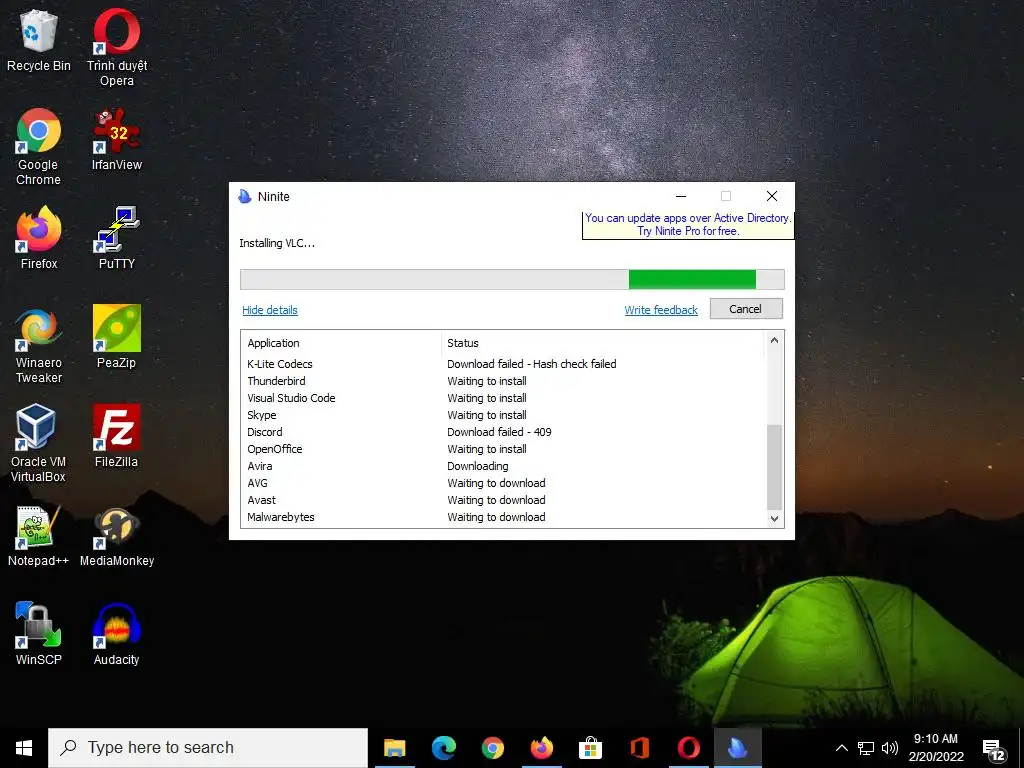Select the K-Lite Codecs row
1024x768 pixels.
503,364
